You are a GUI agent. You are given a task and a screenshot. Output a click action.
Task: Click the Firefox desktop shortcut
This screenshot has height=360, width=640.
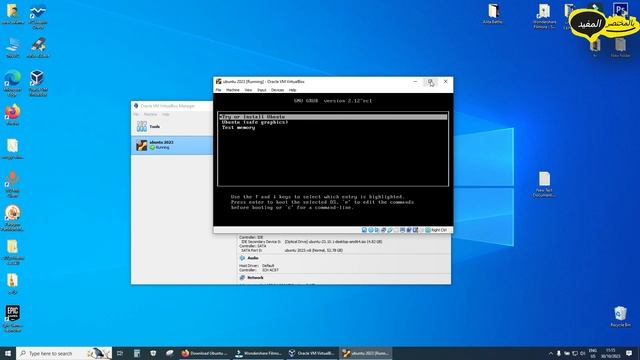point(13,115)
